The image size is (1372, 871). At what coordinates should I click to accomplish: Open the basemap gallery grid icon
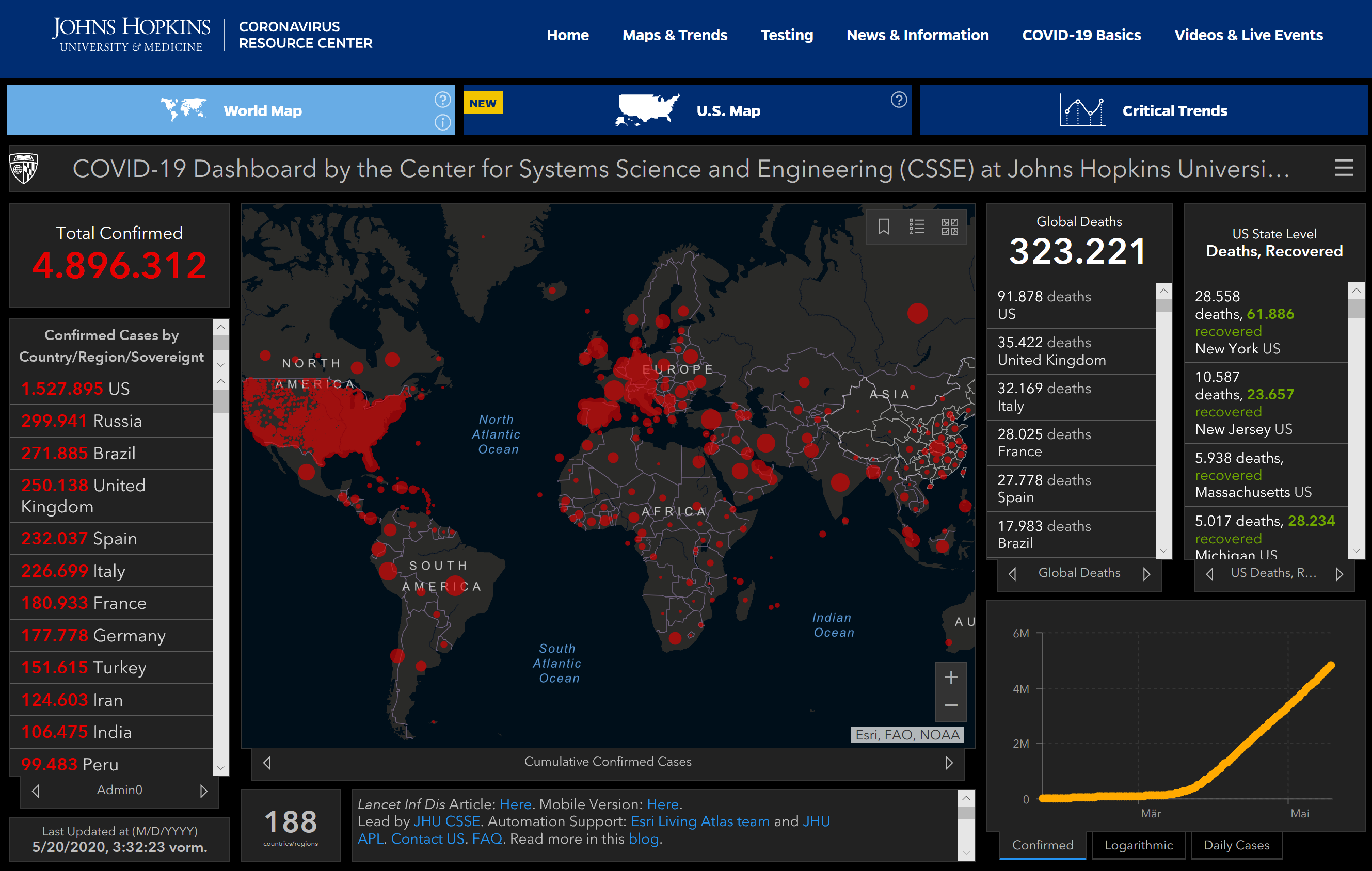pos(949,227)
